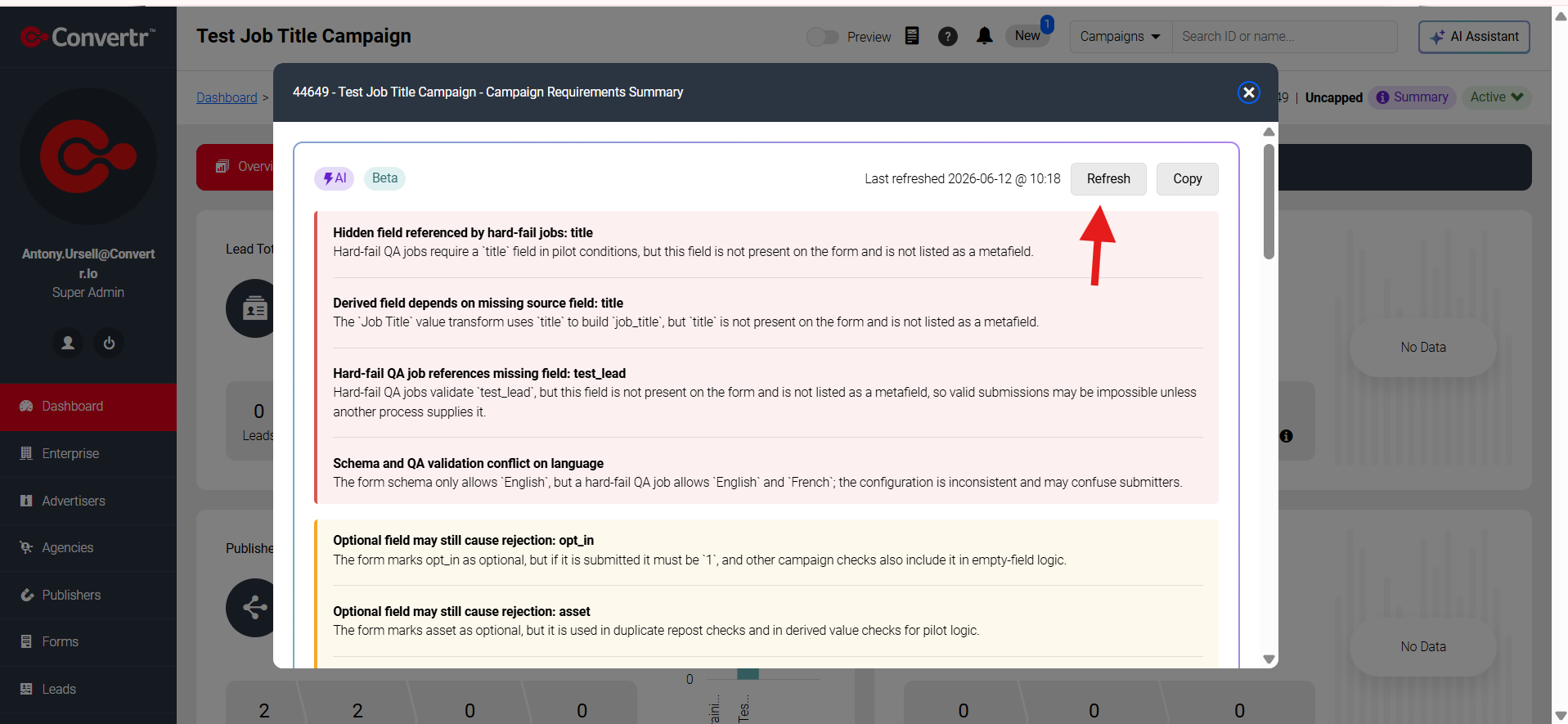Click the New button with badge
The height and width of the screenshot is (724, 1568).
(1027, 36)
